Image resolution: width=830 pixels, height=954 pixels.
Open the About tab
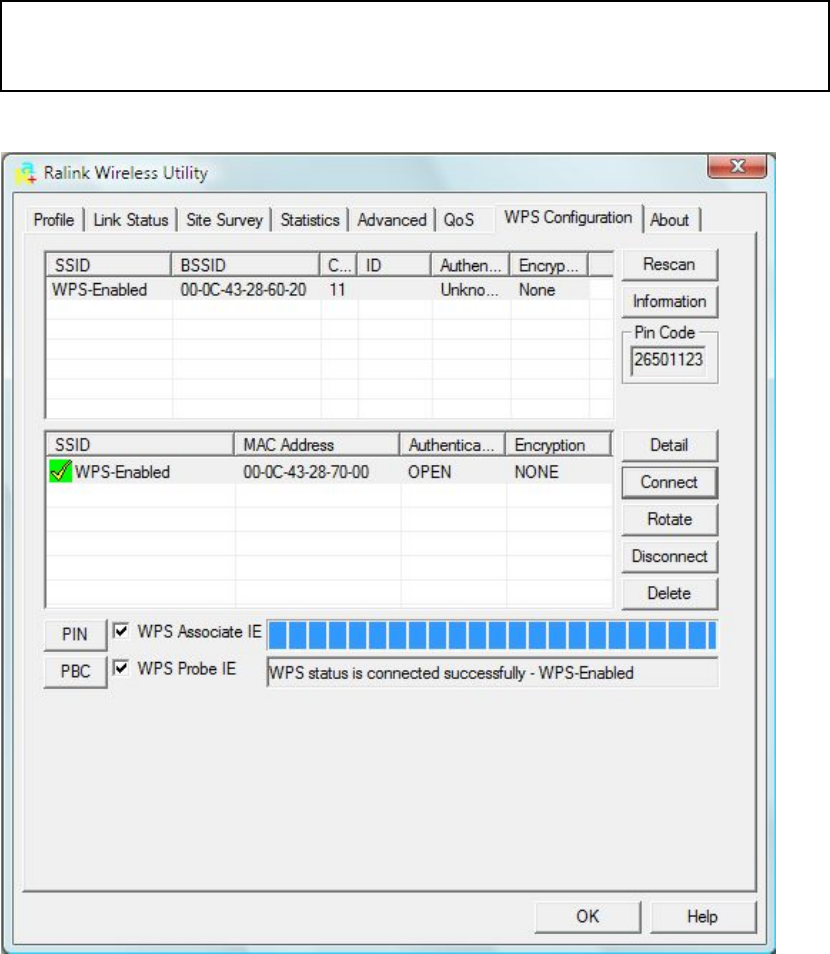point(669,220)
